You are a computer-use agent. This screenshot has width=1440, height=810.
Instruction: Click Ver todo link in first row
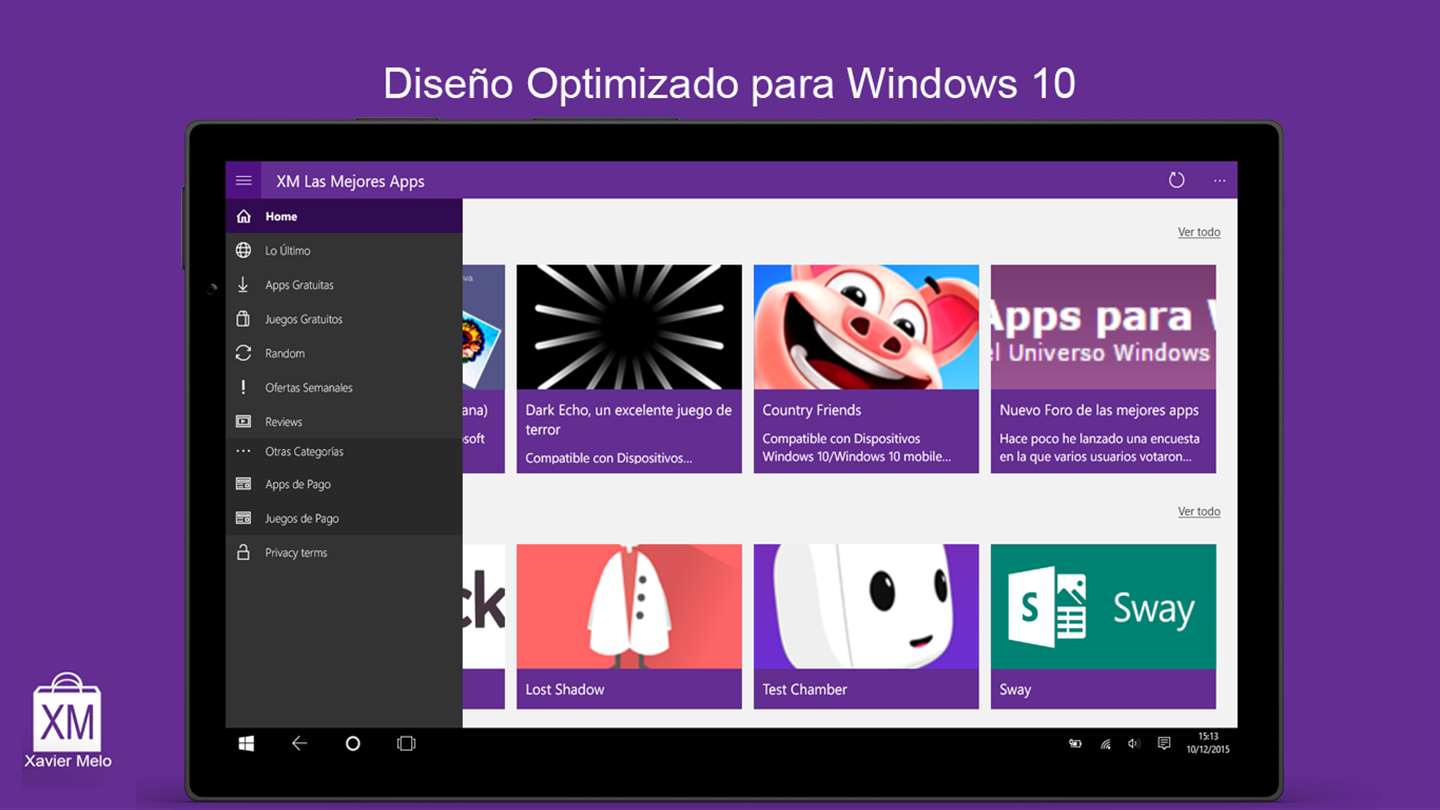(x=1199, y=232)
